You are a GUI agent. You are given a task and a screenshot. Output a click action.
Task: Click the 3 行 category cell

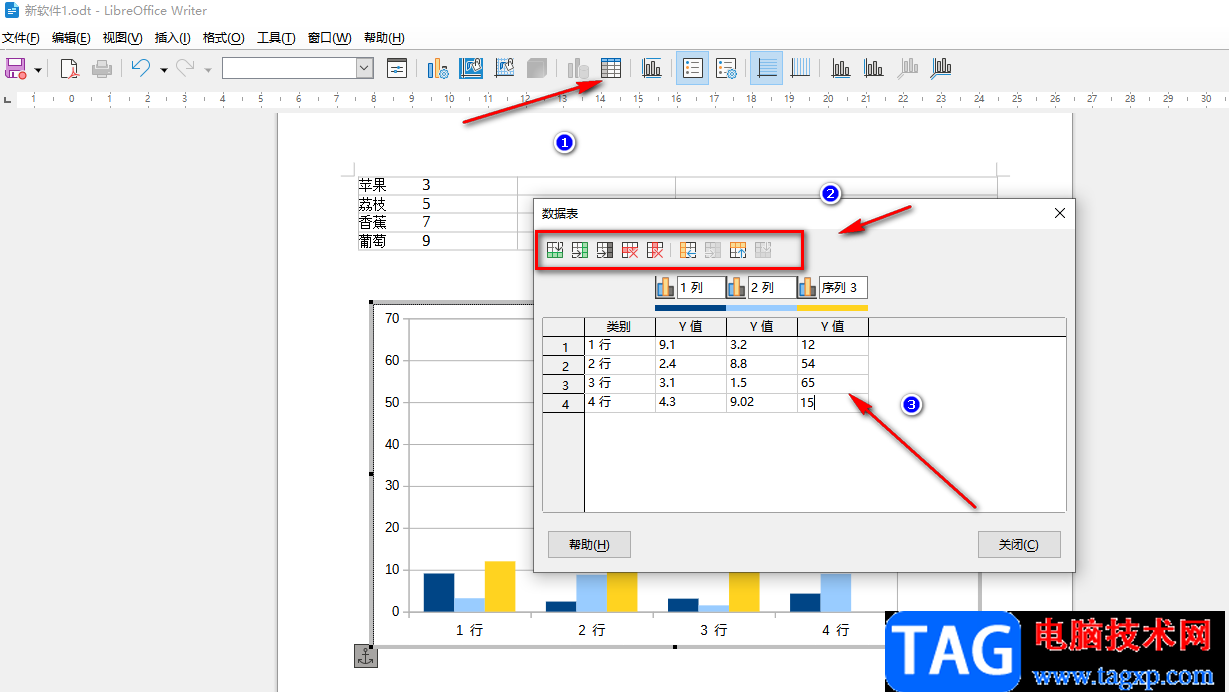(620, 383)
